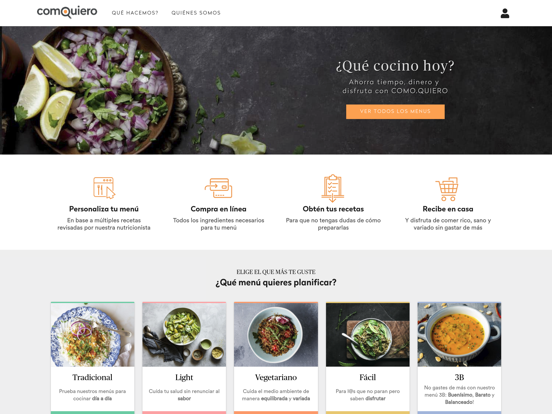Select the Fácil menu photo

[x=368, y=334]
